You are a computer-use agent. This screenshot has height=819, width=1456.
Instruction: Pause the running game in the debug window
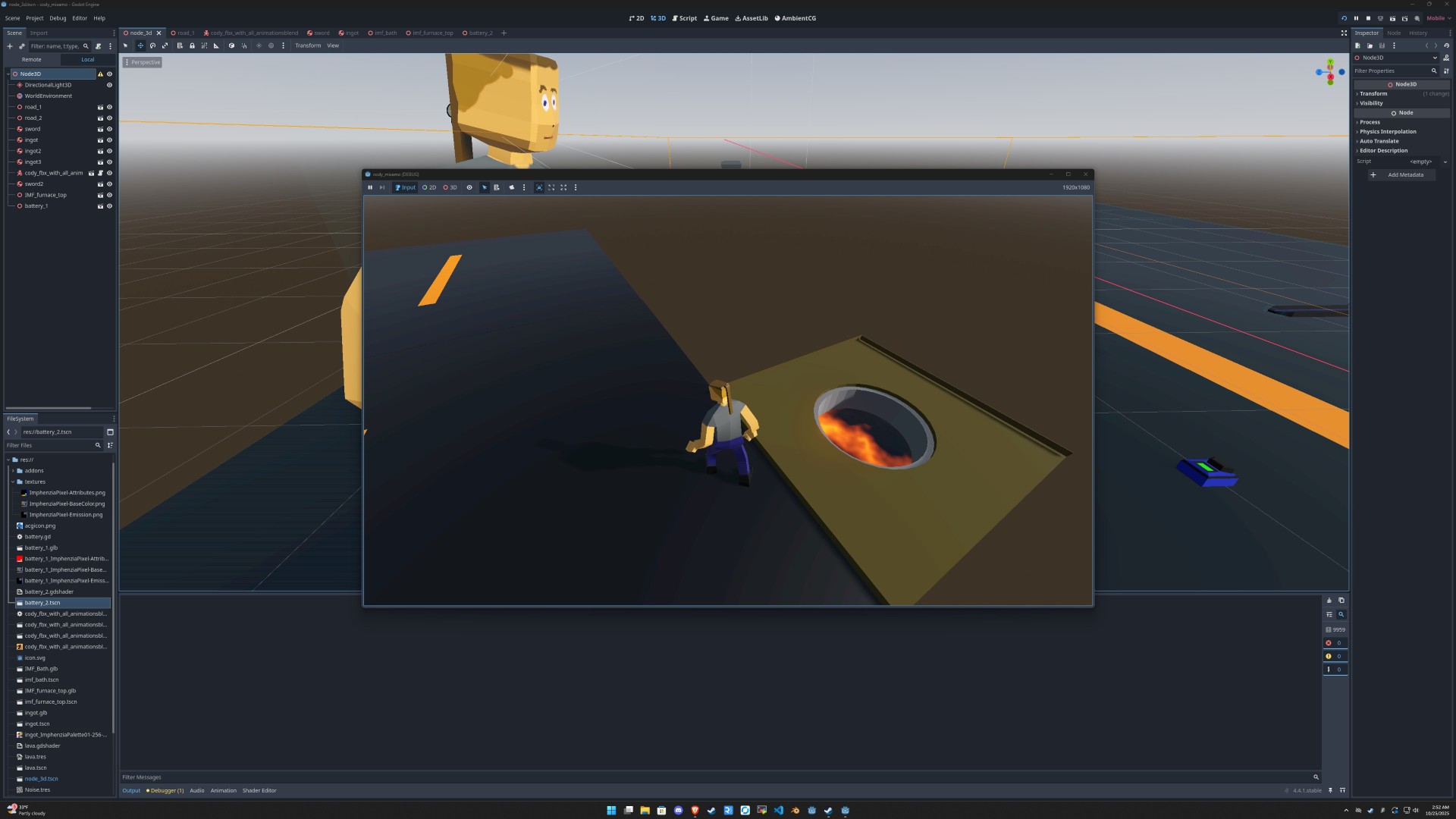(370, 187)
